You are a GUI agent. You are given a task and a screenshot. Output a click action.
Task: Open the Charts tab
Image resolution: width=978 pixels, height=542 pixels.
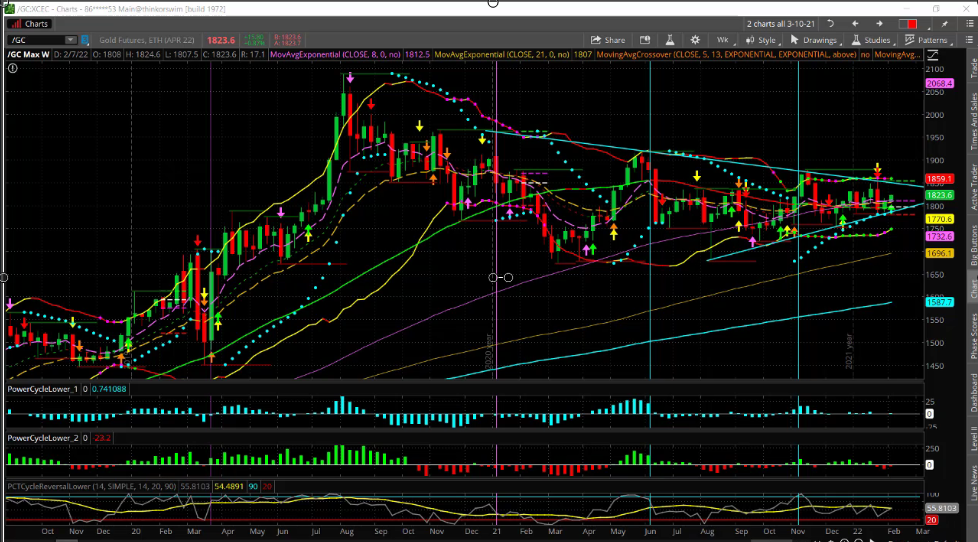tap(29, 24)
